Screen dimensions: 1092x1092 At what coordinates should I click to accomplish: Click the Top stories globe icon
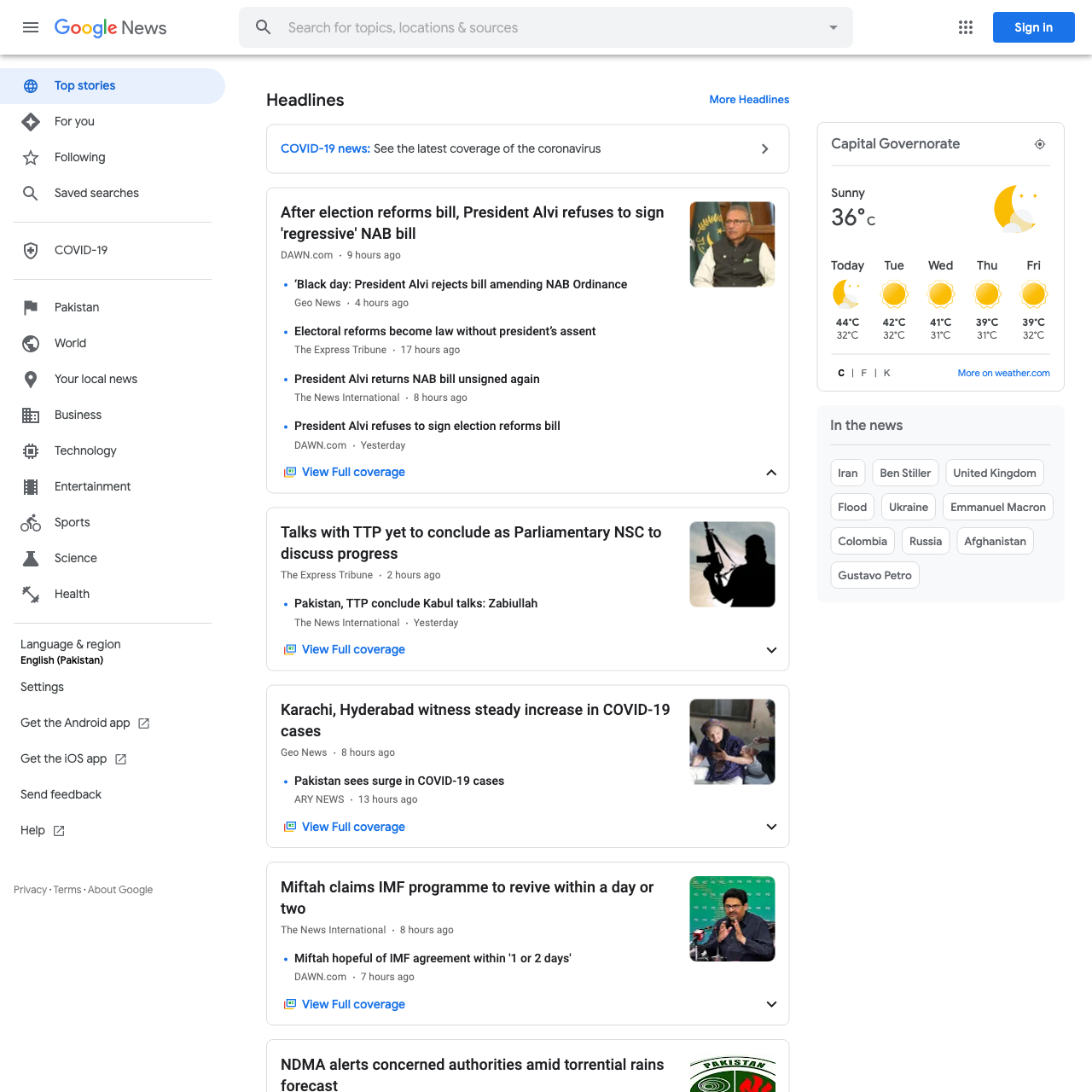tap(31, 86)
